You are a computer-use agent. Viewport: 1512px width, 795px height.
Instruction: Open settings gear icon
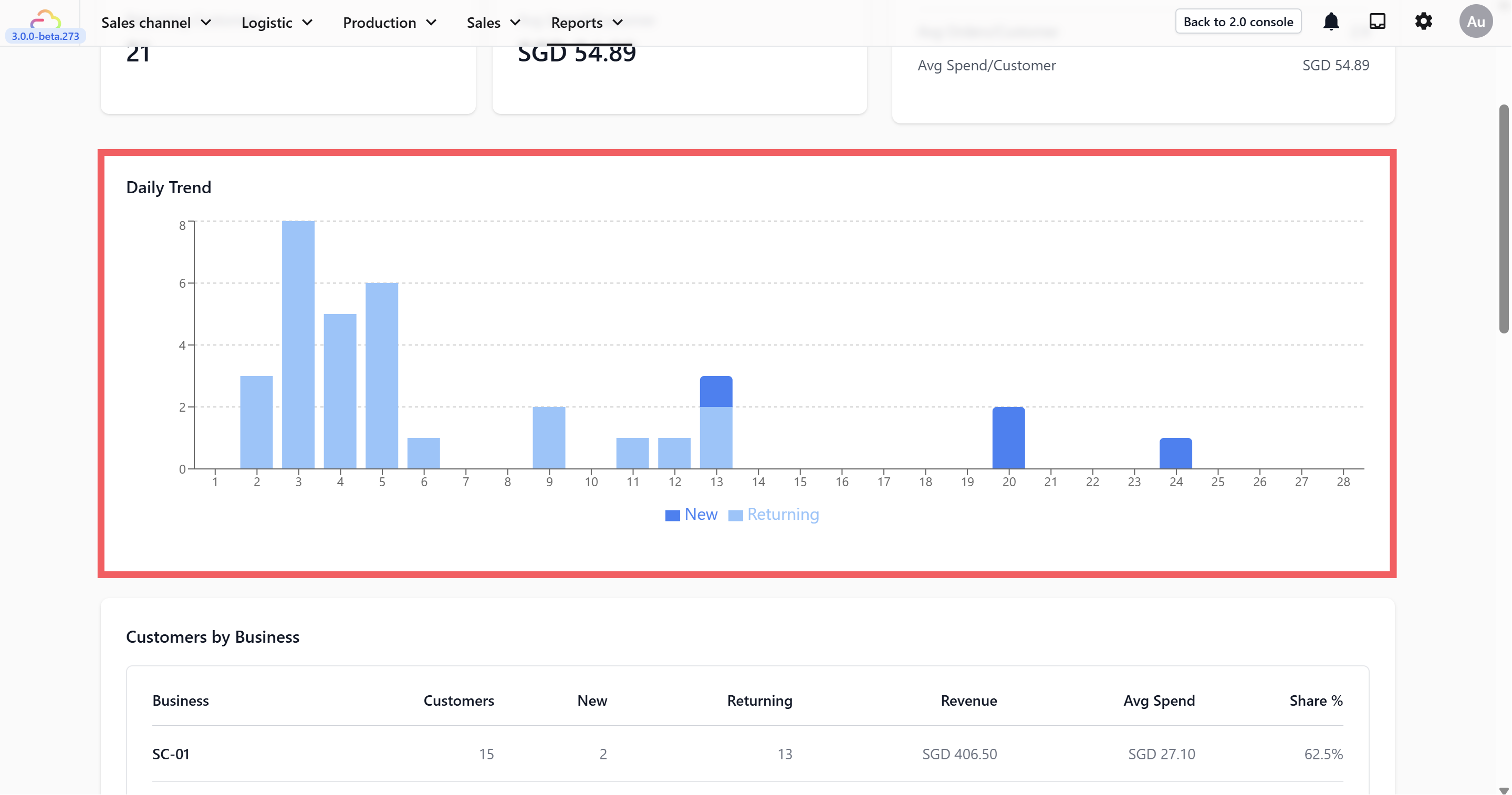point(1423,22)
